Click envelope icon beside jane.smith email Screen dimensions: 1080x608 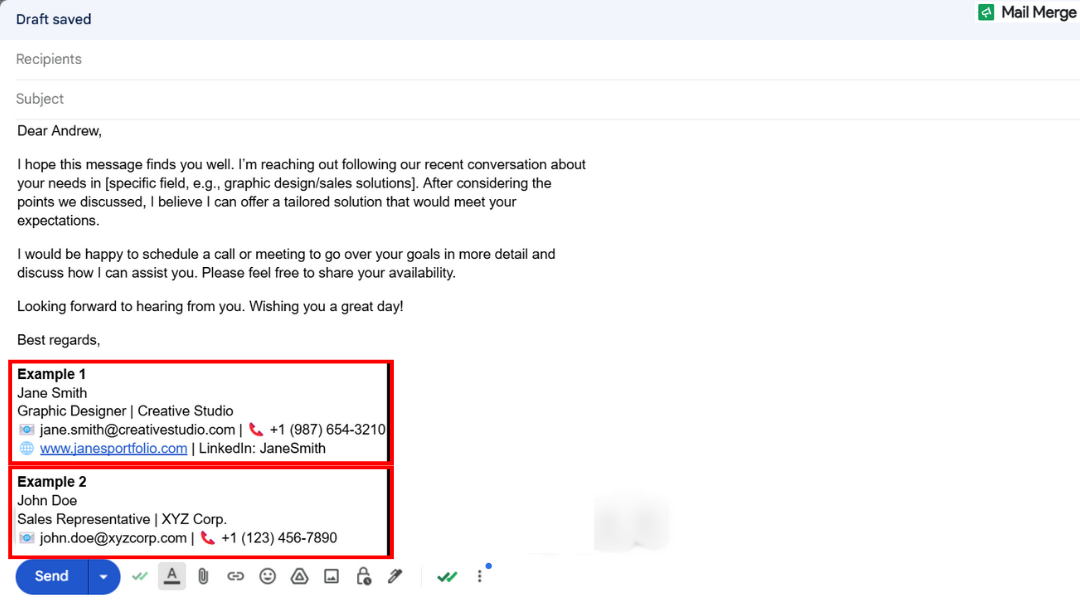click(x=27, y=430)
